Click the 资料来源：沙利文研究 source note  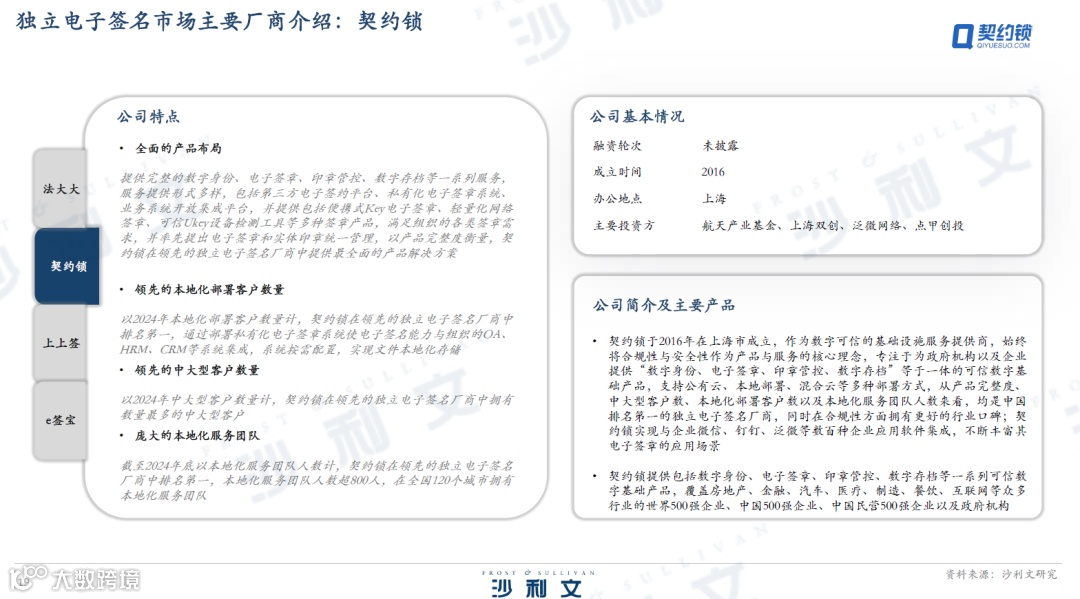[x=1001, y=574]
